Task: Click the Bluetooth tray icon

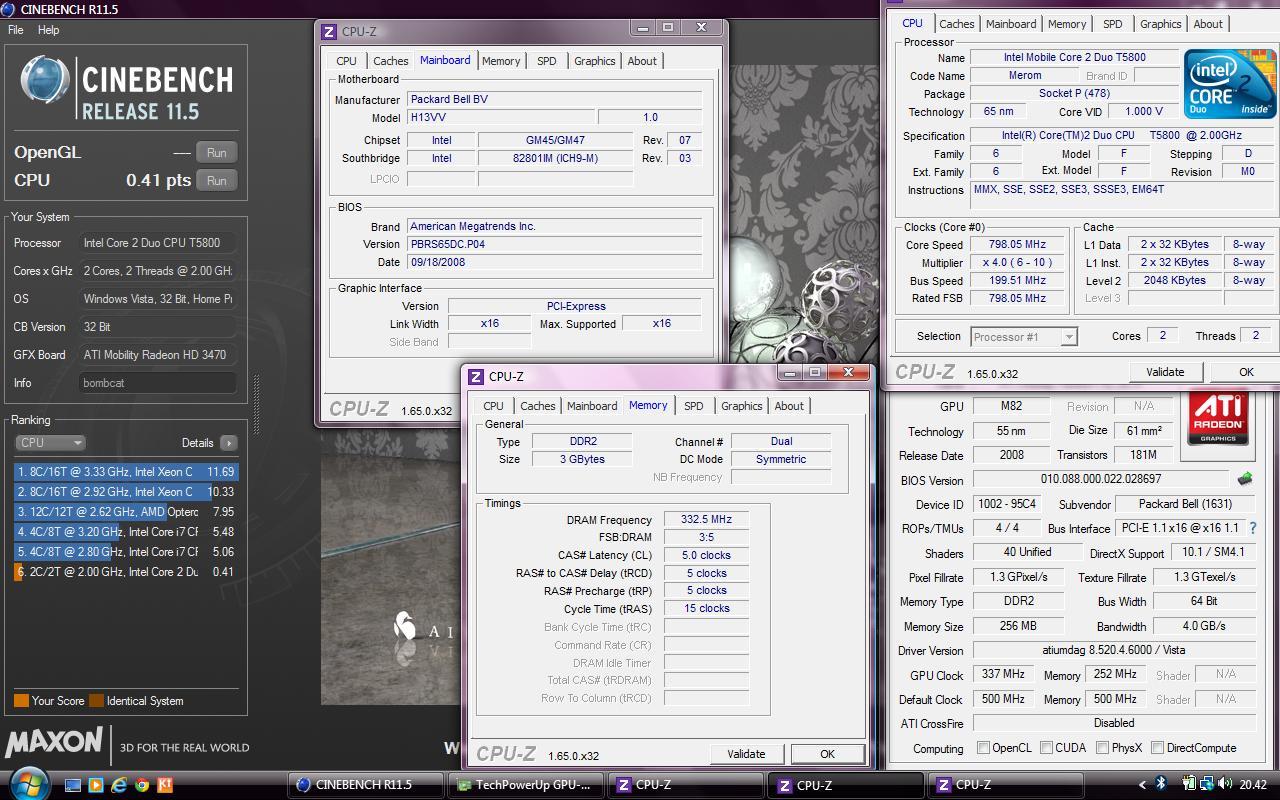Action: 1161,784
